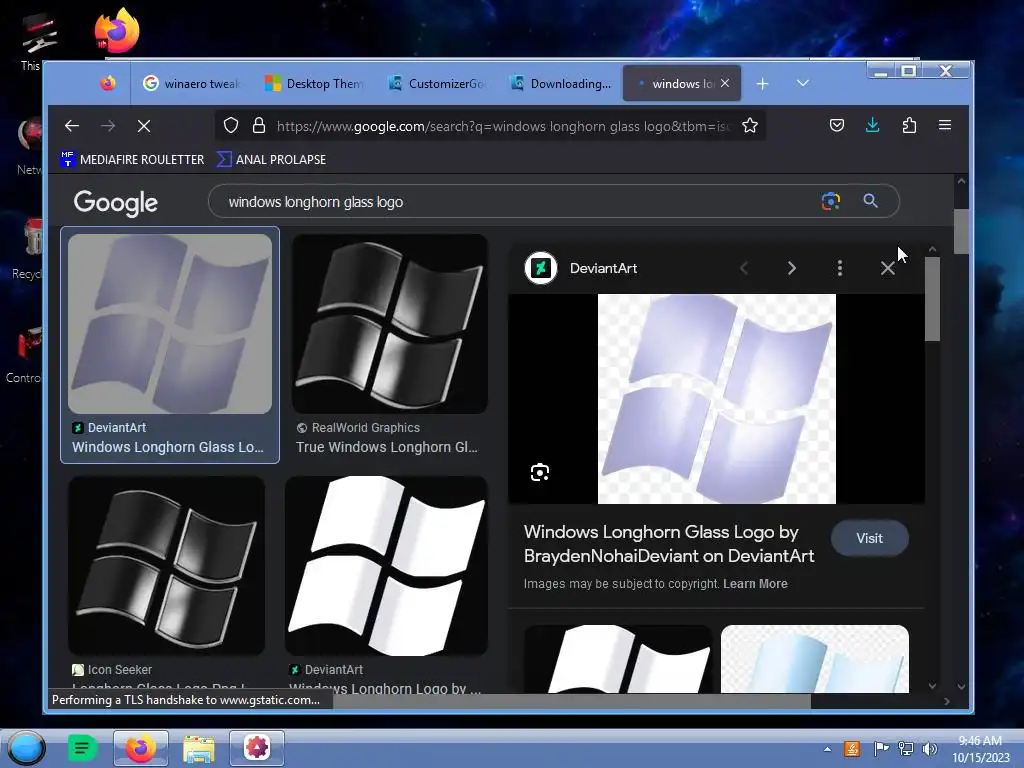
Task: Open related white flag logo thumbnail in panel
Action: [618, 658]
